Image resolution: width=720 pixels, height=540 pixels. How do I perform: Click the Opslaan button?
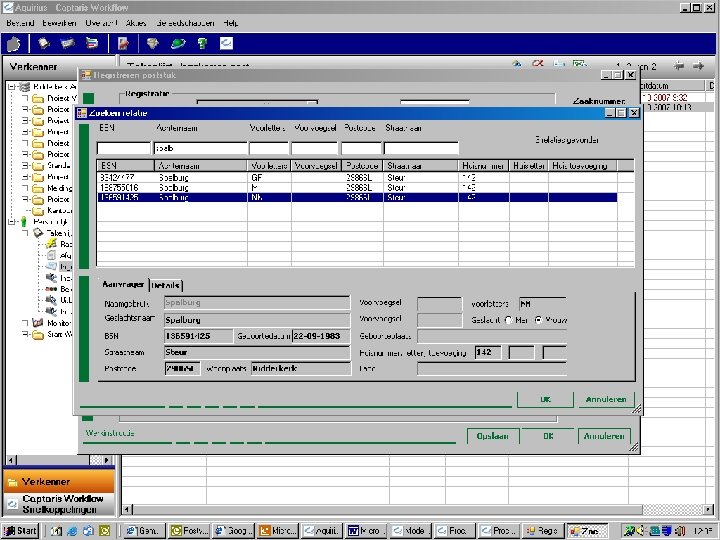coord(493,435)
